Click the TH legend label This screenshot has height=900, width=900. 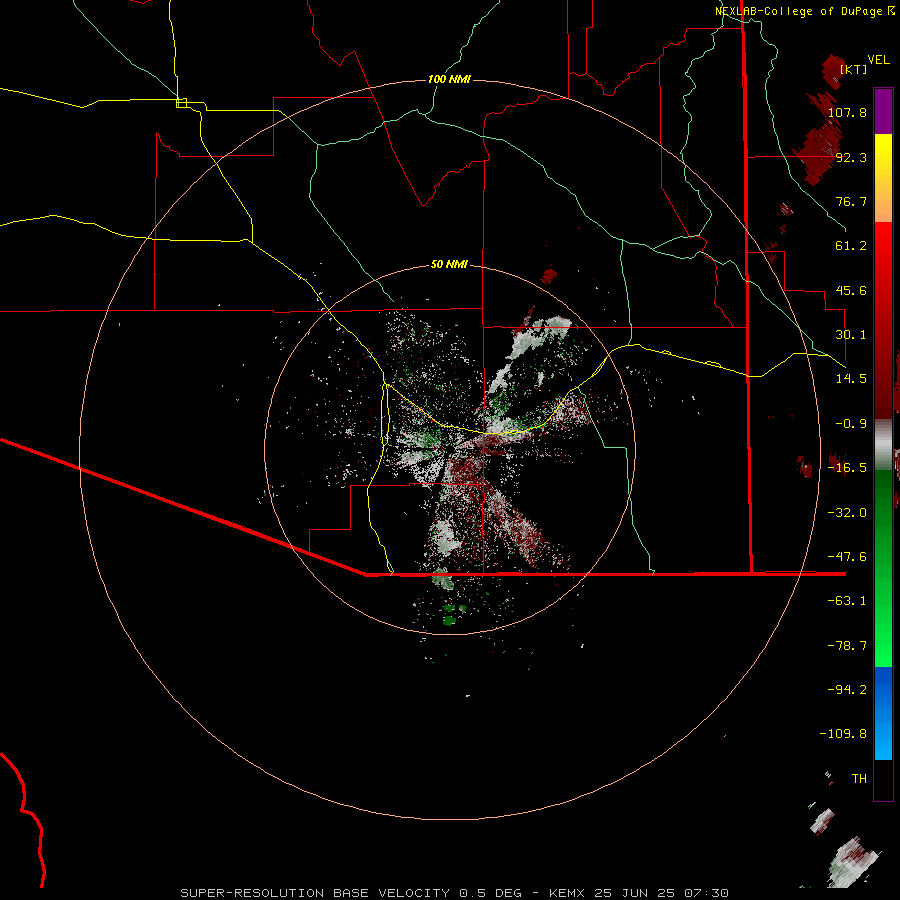pyautogui.click(x=859, y=778)
